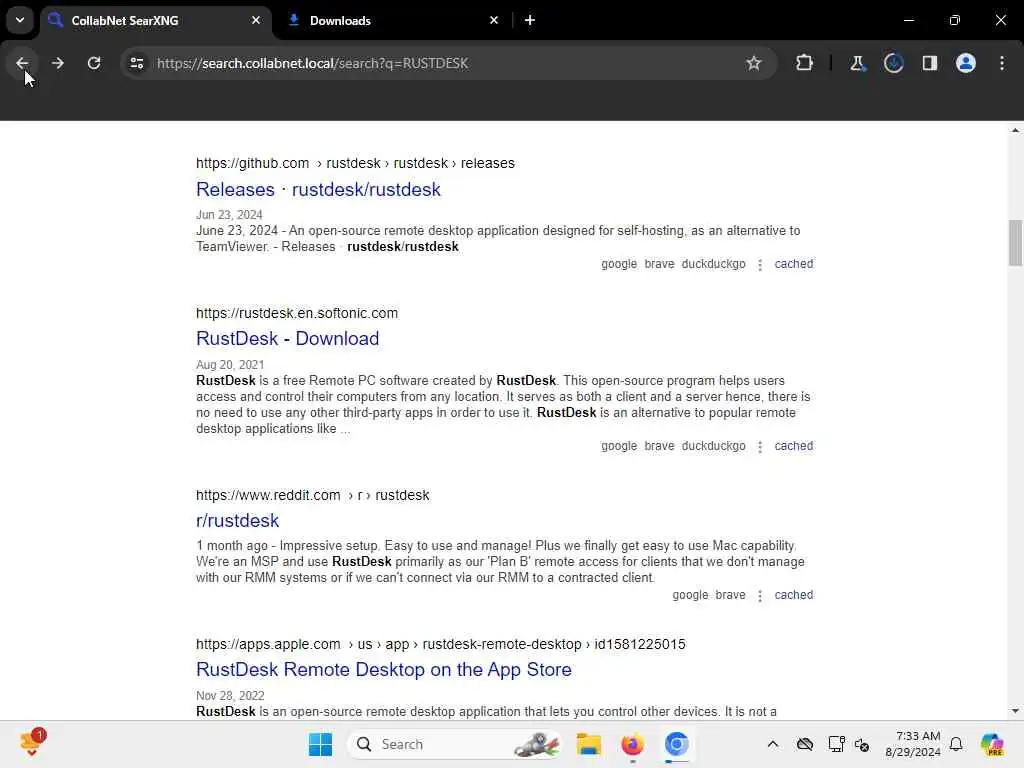Open the notifications bell icon
Viewport: 1024px width, 768px height.
[956, 744]
